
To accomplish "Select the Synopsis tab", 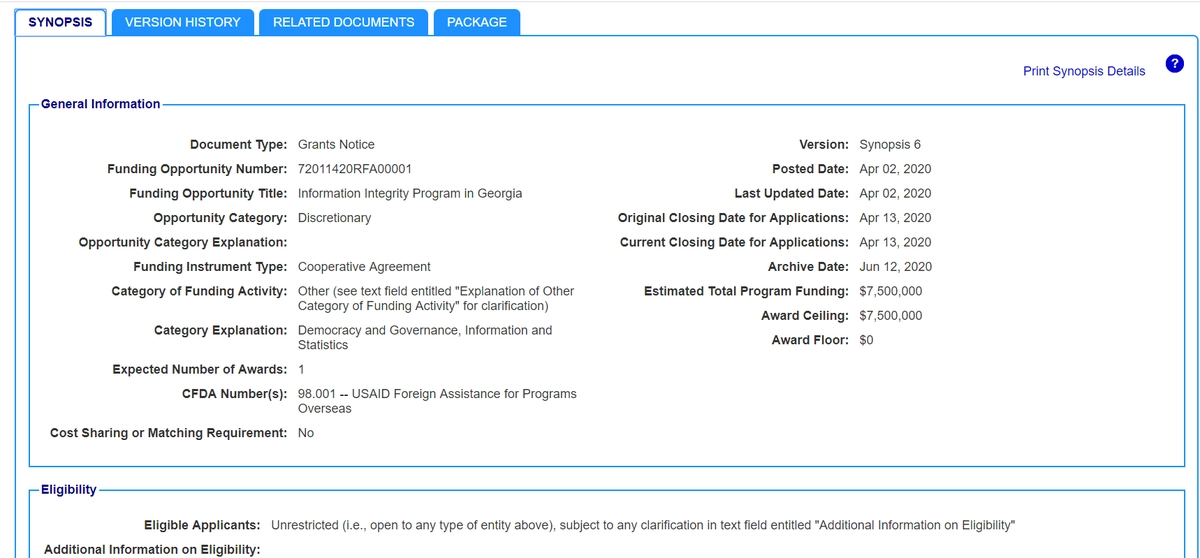I will (x=60, y=22).
